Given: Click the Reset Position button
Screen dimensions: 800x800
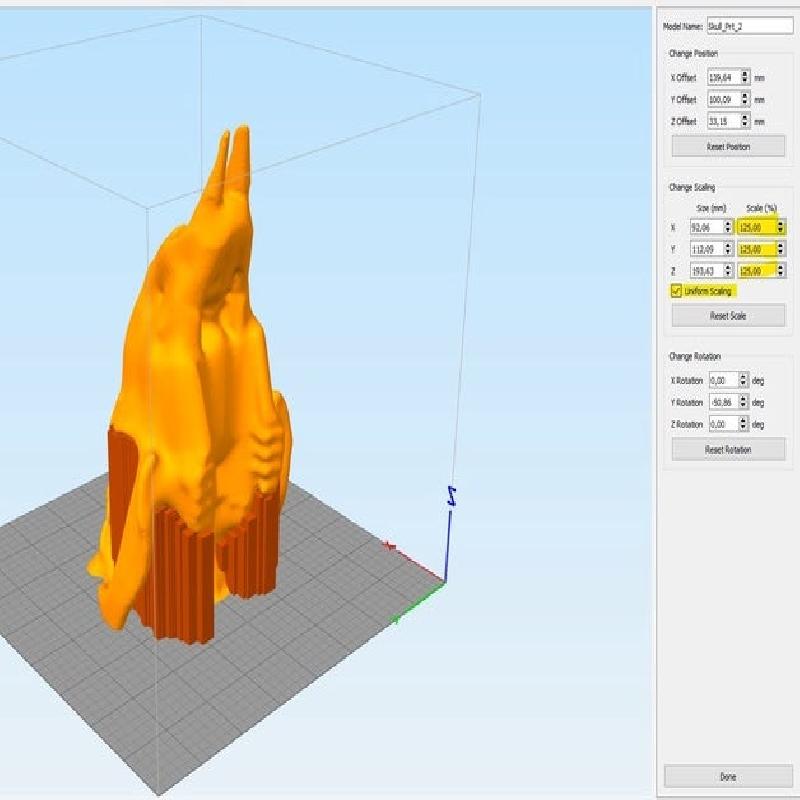Looking at the screenshot, I should [x=728, y=146].
